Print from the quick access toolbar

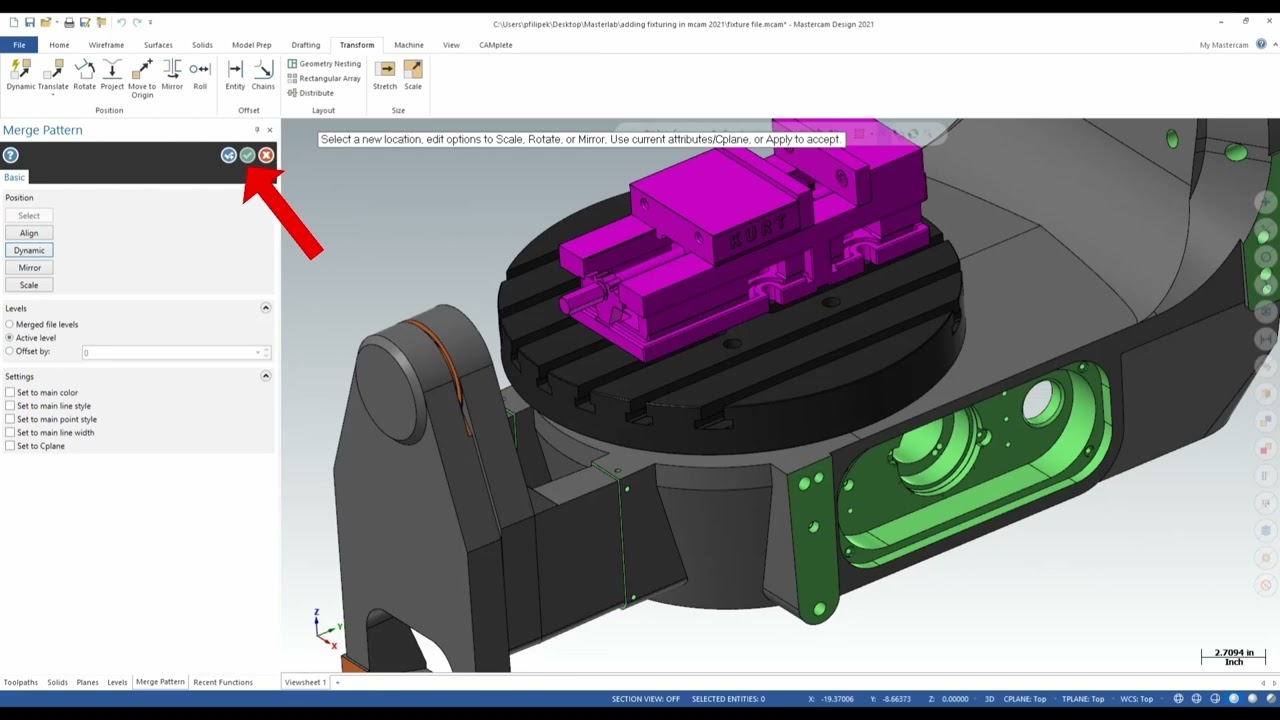point(67,22)
